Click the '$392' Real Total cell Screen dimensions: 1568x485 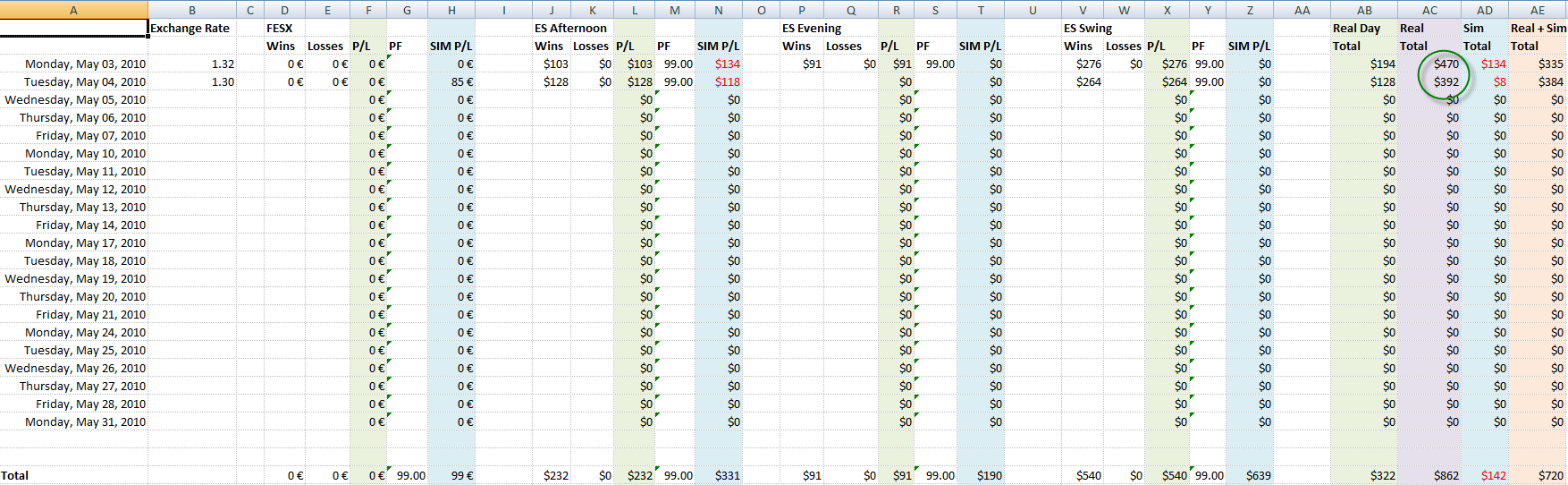1429,81
